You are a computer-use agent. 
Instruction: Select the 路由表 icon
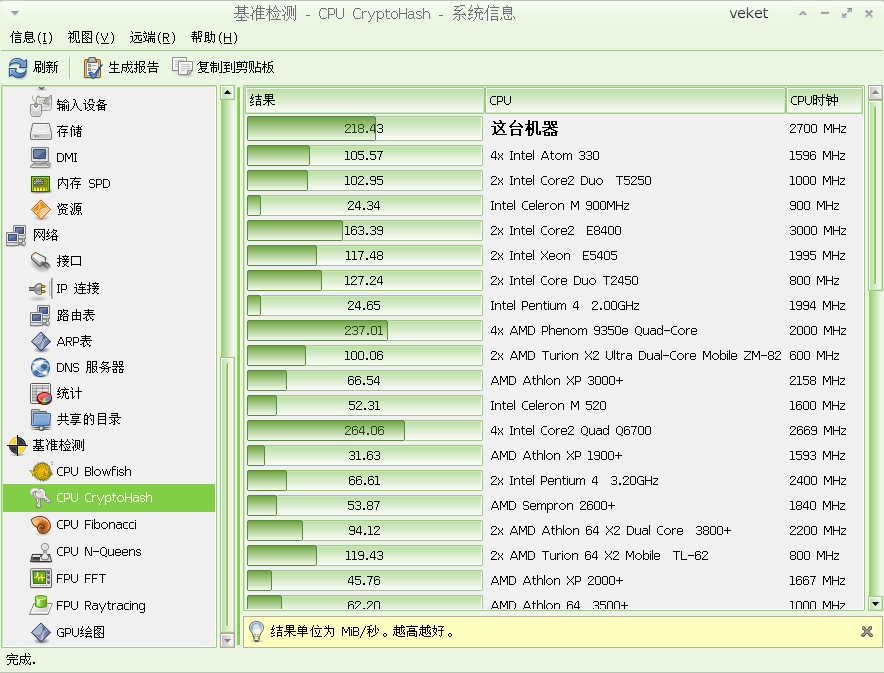(41, 315)
